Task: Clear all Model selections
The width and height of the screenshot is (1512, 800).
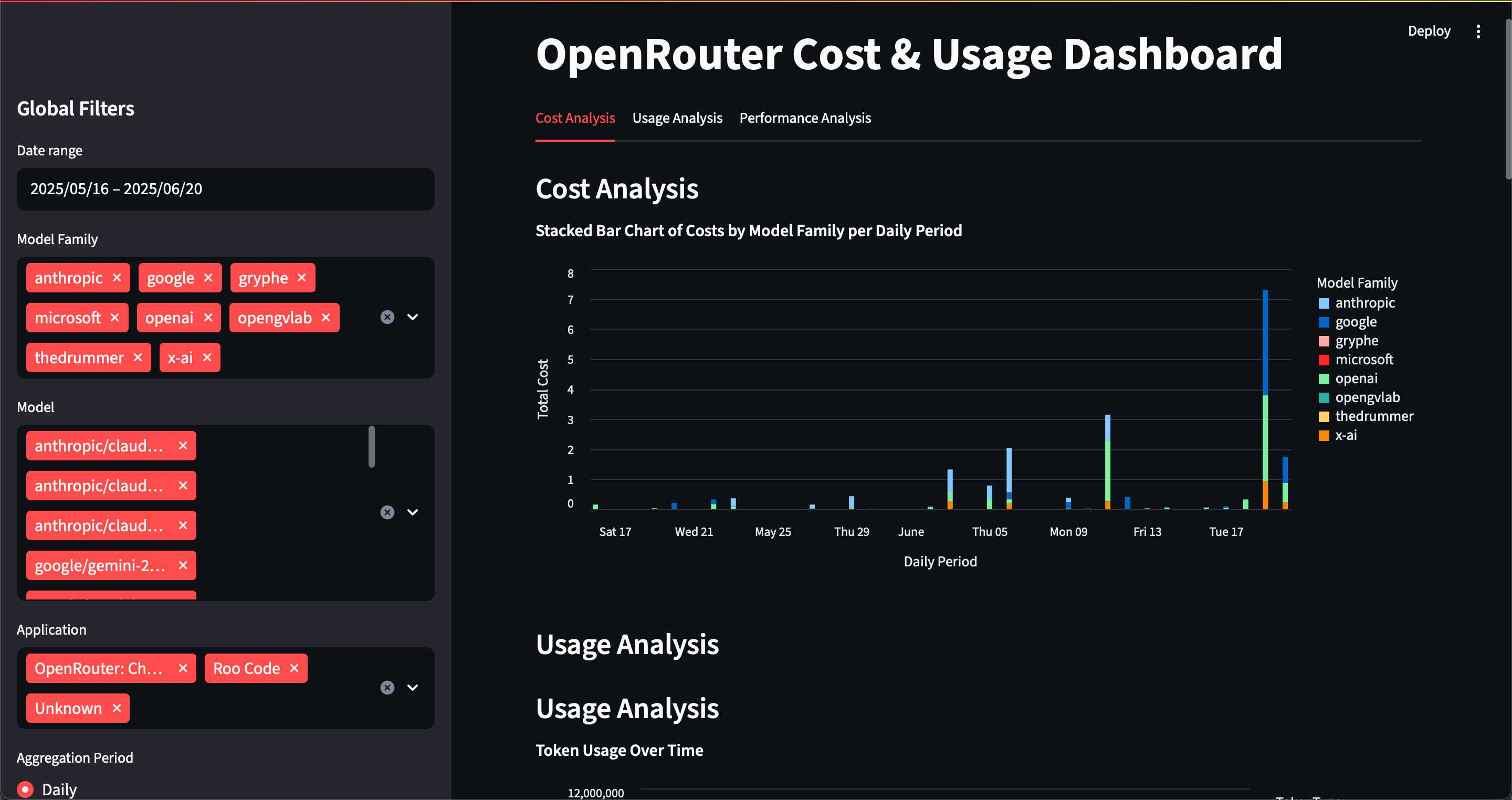Action: pyautogui.click(x=387, y=512)
